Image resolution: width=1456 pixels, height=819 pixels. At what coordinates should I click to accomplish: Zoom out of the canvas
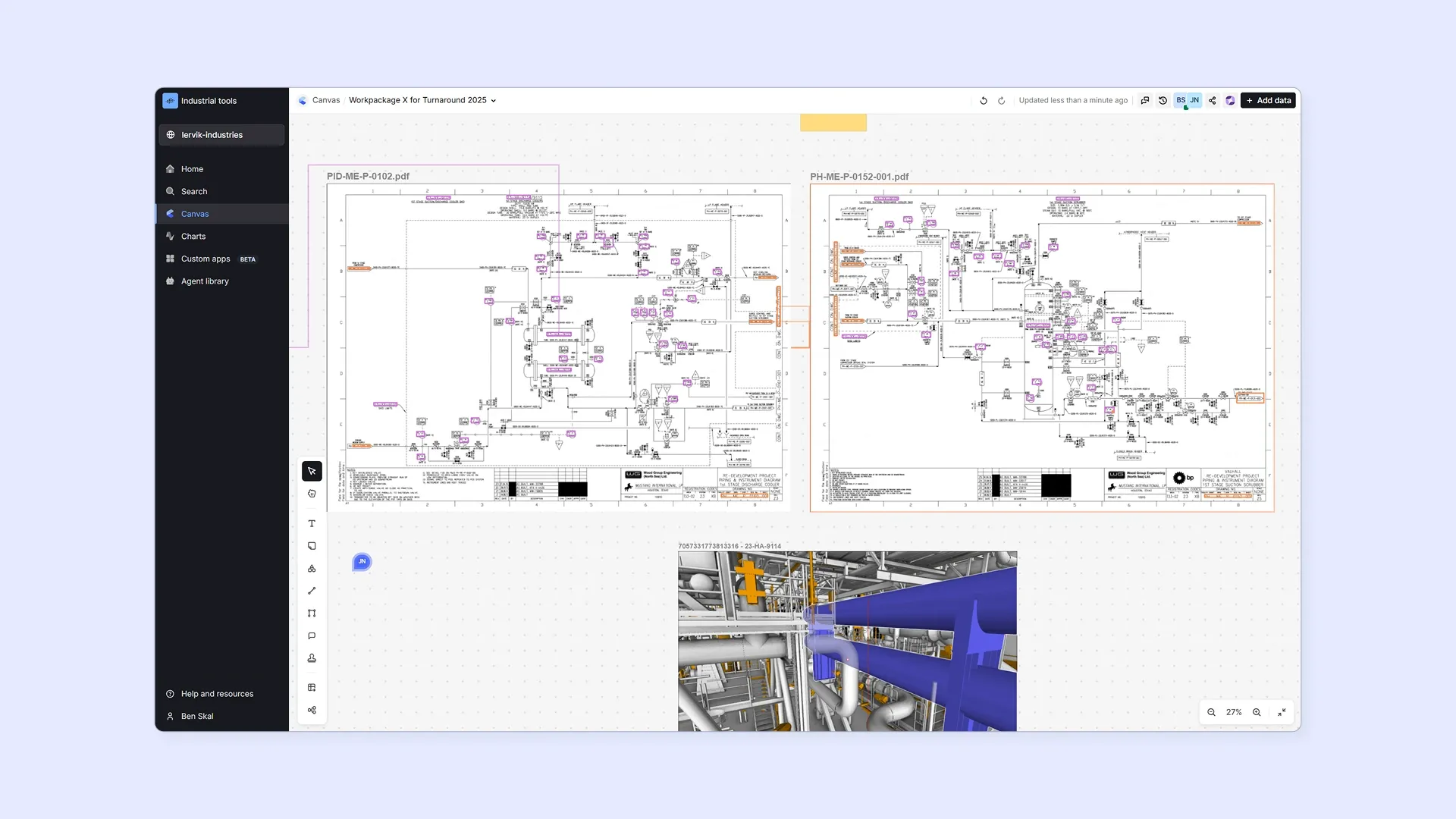click(1212, 712)
